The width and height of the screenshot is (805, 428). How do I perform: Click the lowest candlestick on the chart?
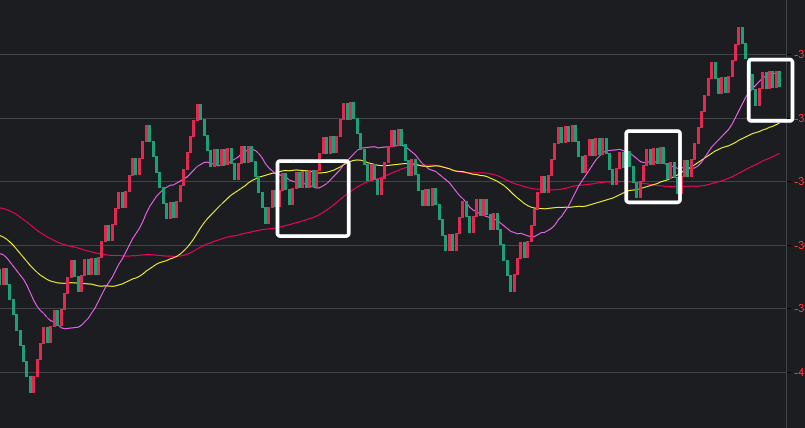32,384
